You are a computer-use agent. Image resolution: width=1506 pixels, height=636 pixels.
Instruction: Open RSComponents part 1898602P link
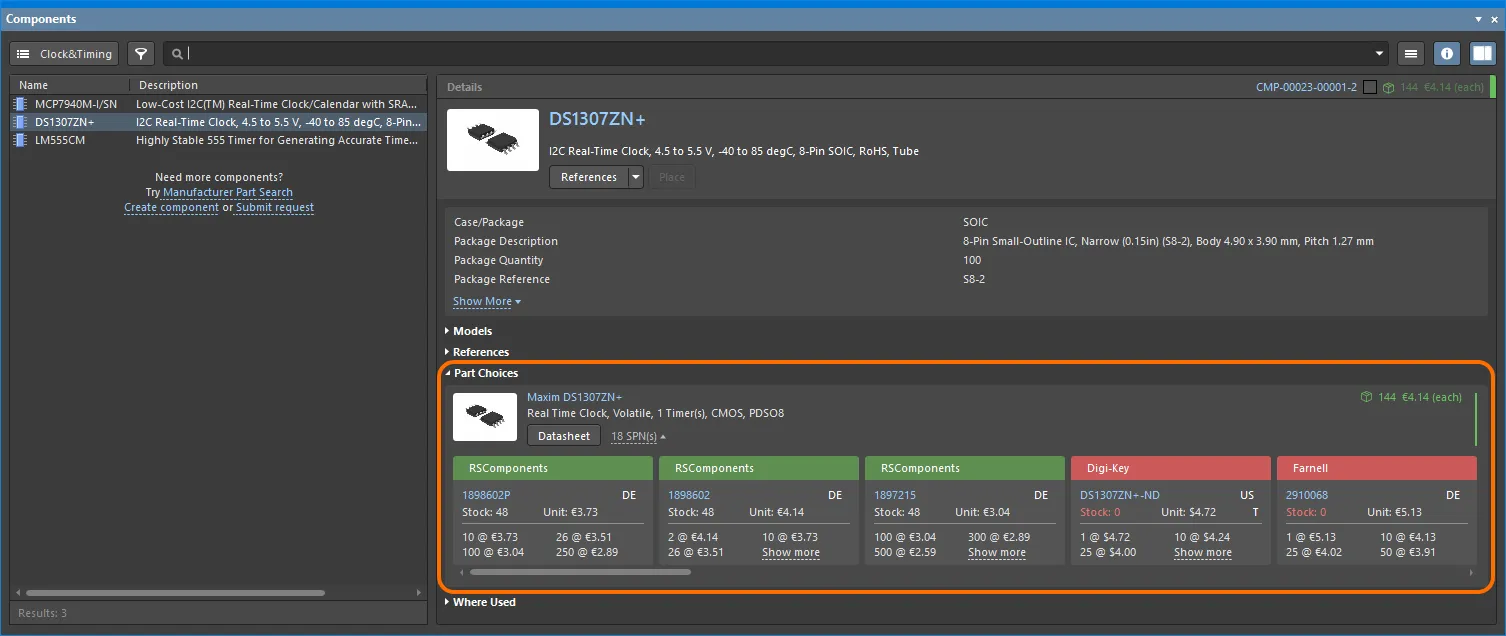pyautogui.click(x=486, y=495)
